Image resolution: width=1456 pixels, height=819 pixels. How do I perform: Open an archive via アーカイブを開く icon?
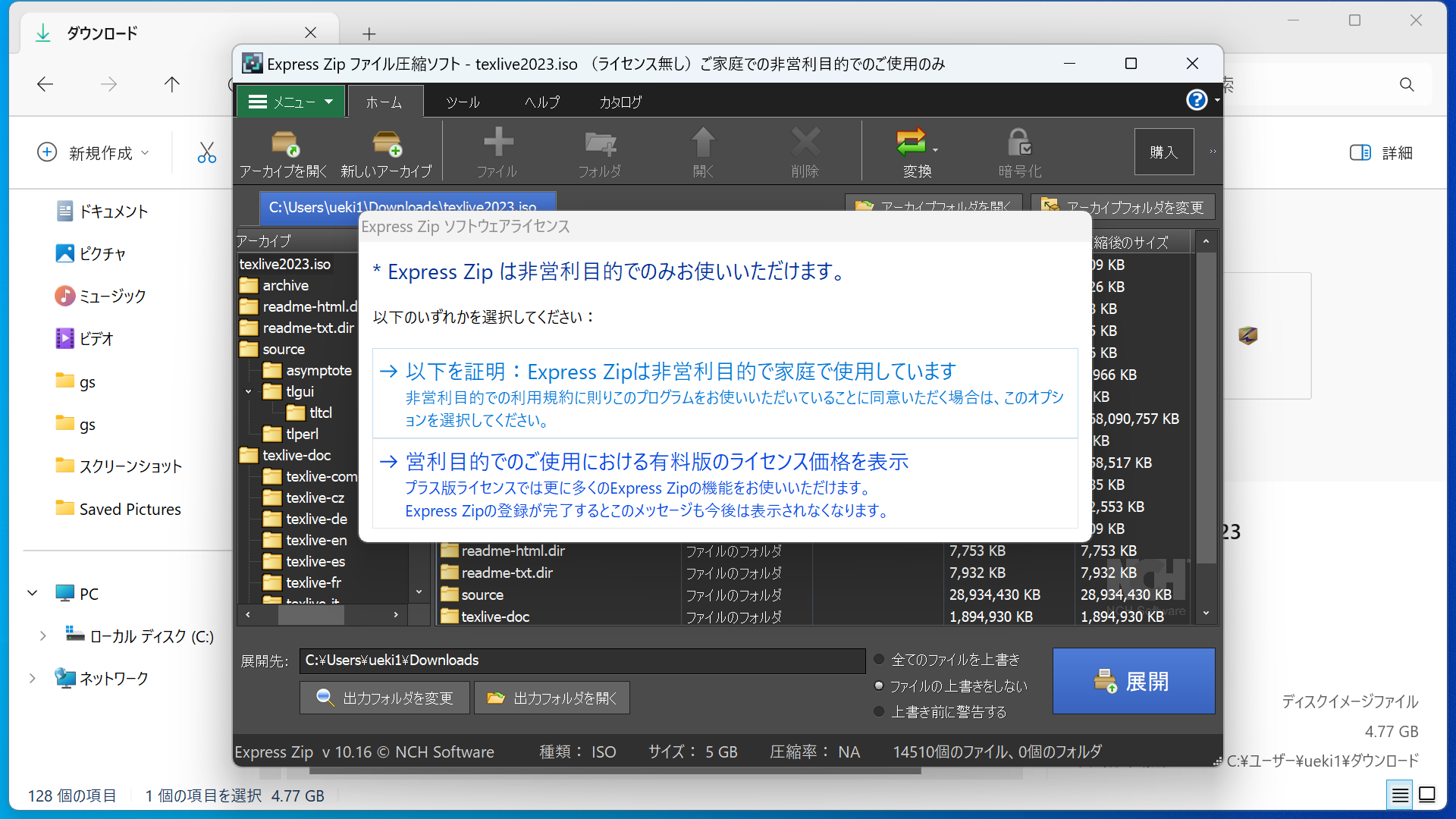pyautogui.click(x=284, y=150)
